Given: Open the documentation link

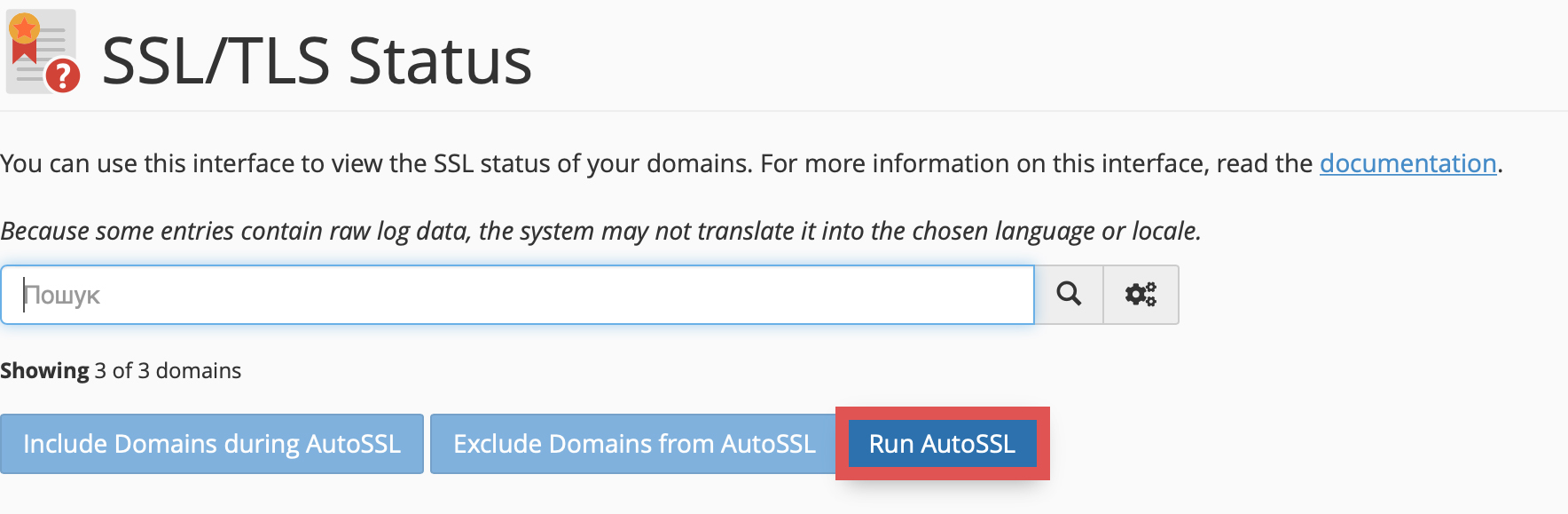Looking at the screenshot, I should (x=1407, y=163).
